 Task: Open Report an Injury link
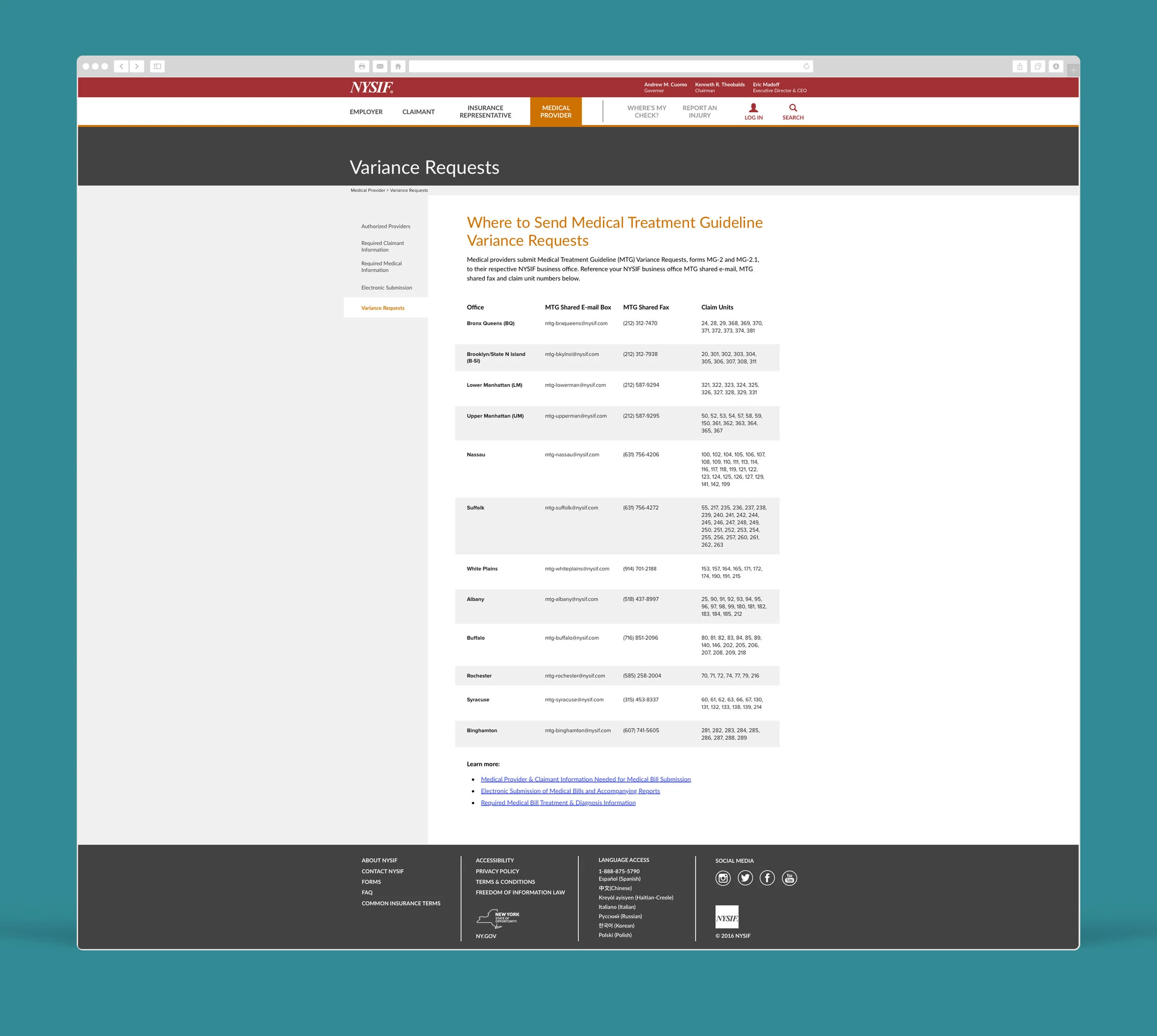pyautogui.click(x=700, y=112)
